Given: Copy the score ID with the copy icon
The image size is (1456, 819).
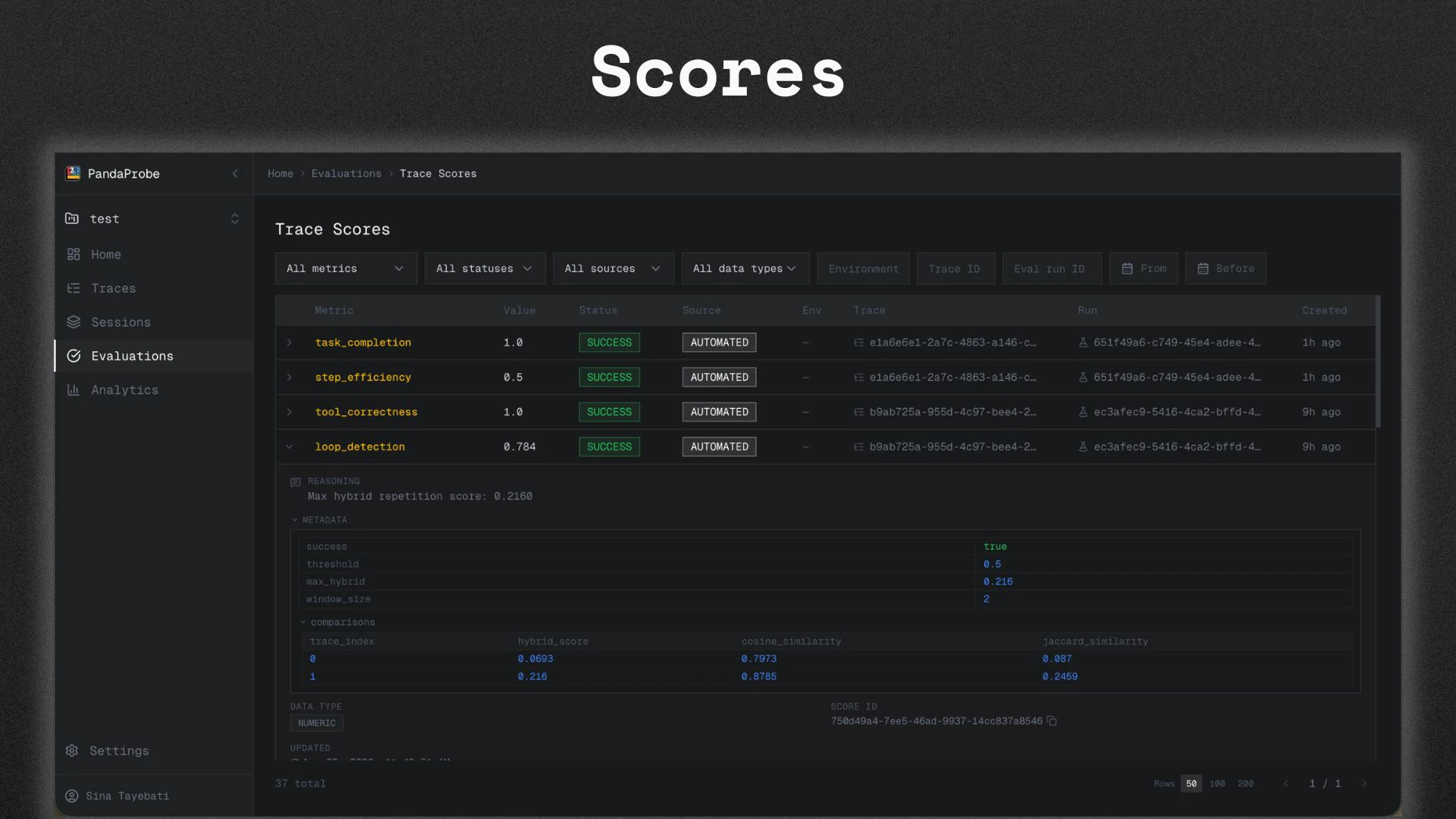Looking at the screenshot, I should [x=1052, y=721].
